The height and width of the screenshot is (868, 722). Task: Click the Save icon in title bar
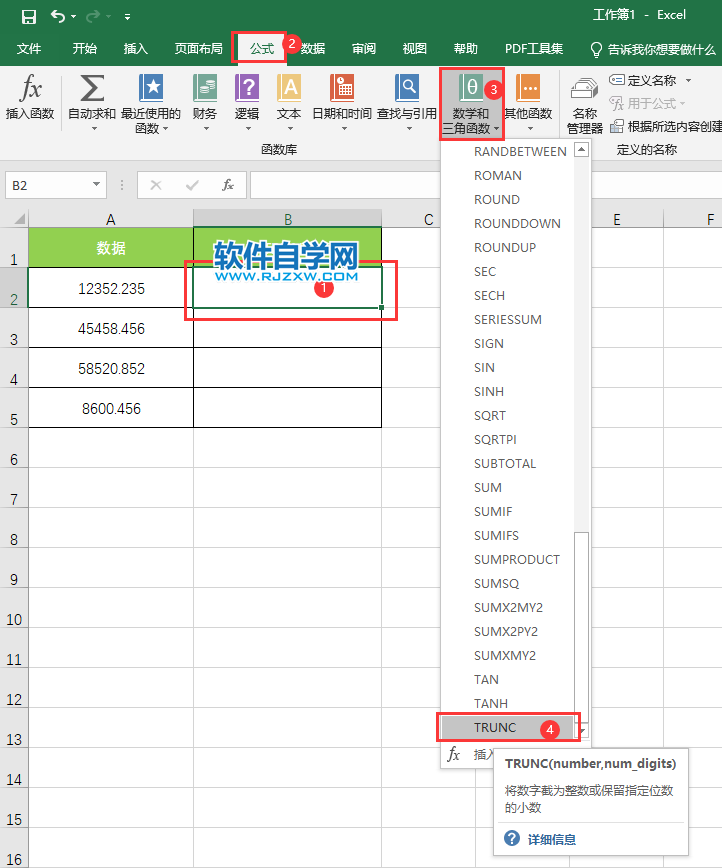[x=29, y=17]
